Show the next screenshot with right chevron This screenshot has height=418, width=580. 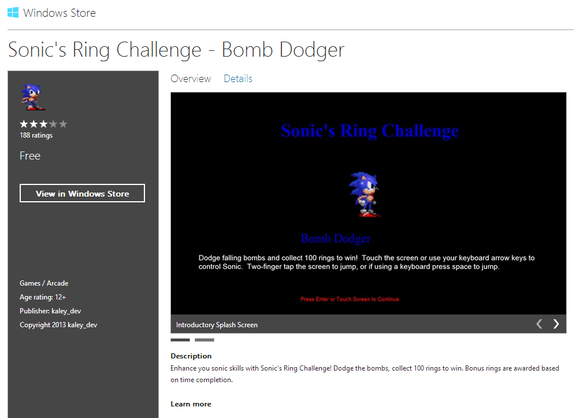click(x=556, y=324)
